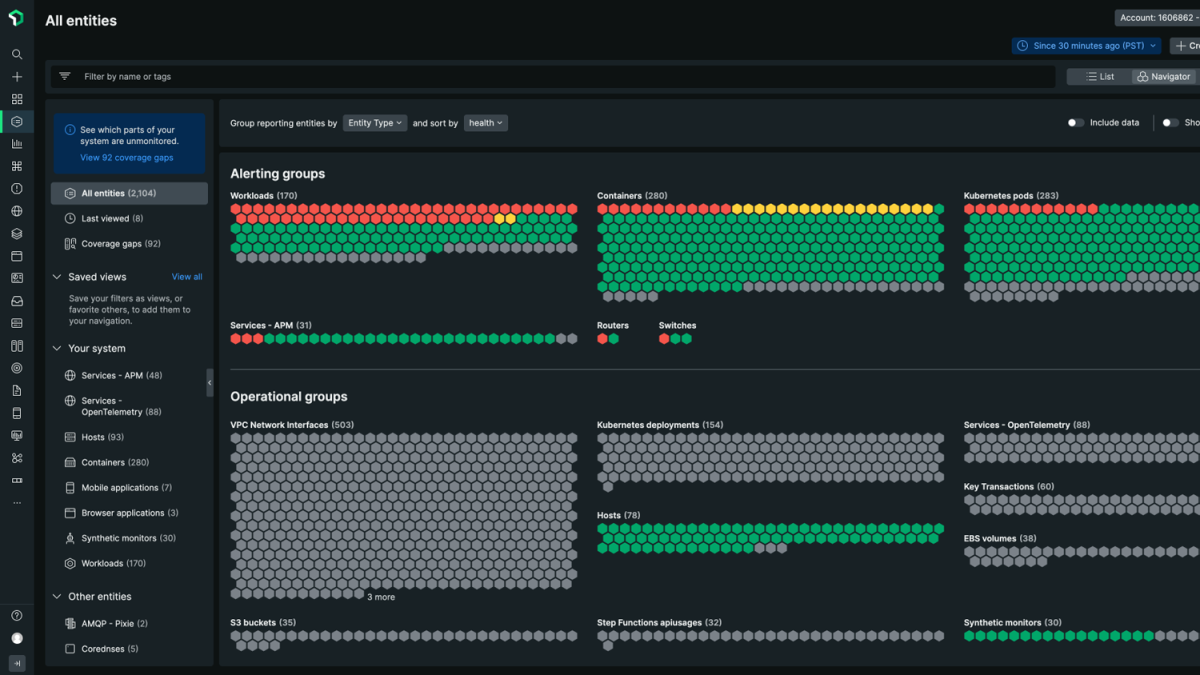The height and width of the screenshot is (675, 1200).
Task: Toggle the Include data switch
Action: click(x=1075, y=123)
